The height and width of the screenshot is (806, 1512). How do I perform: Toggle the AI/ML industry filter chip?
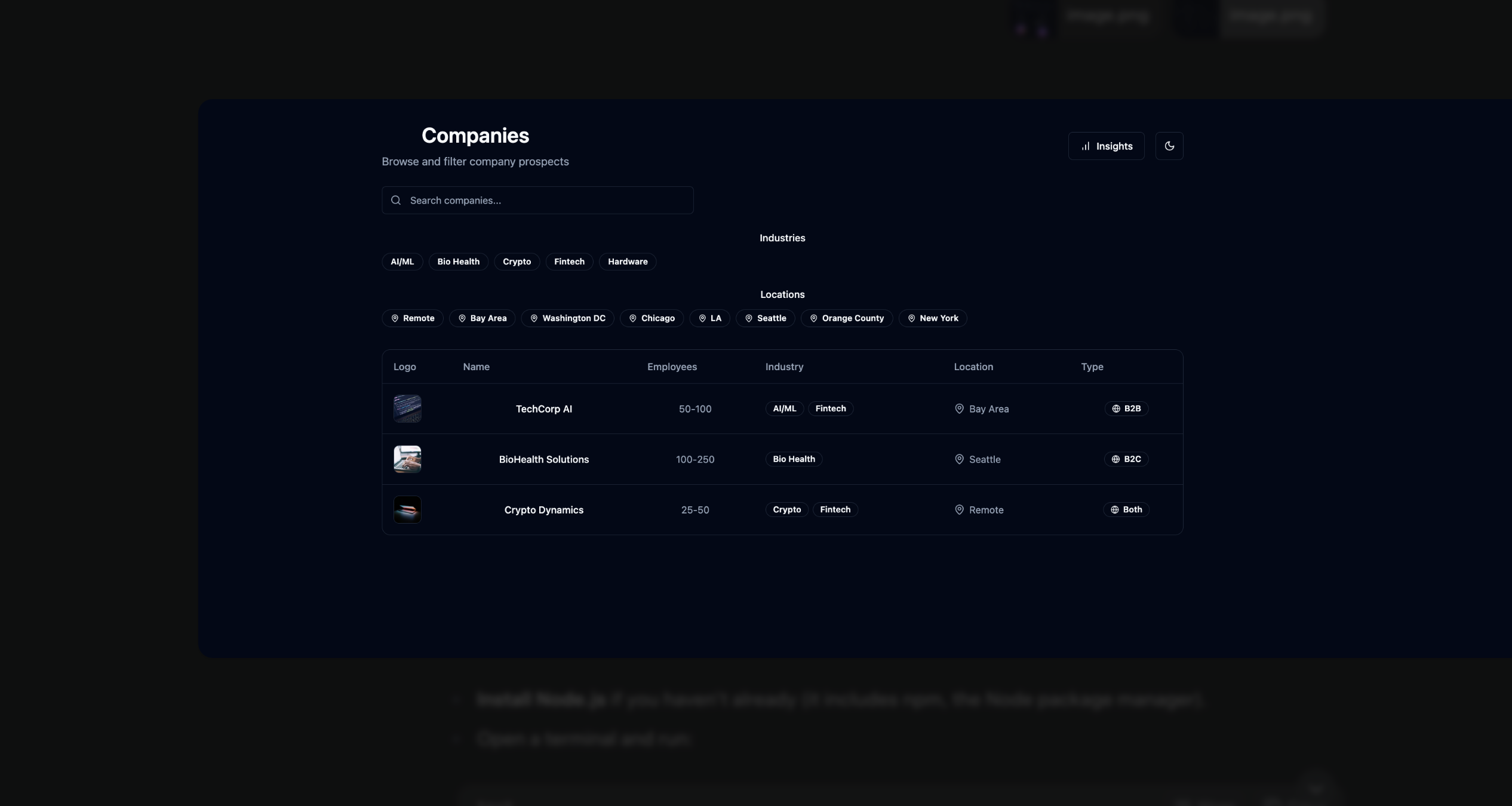pyautogui.click(x=402, y=262)
